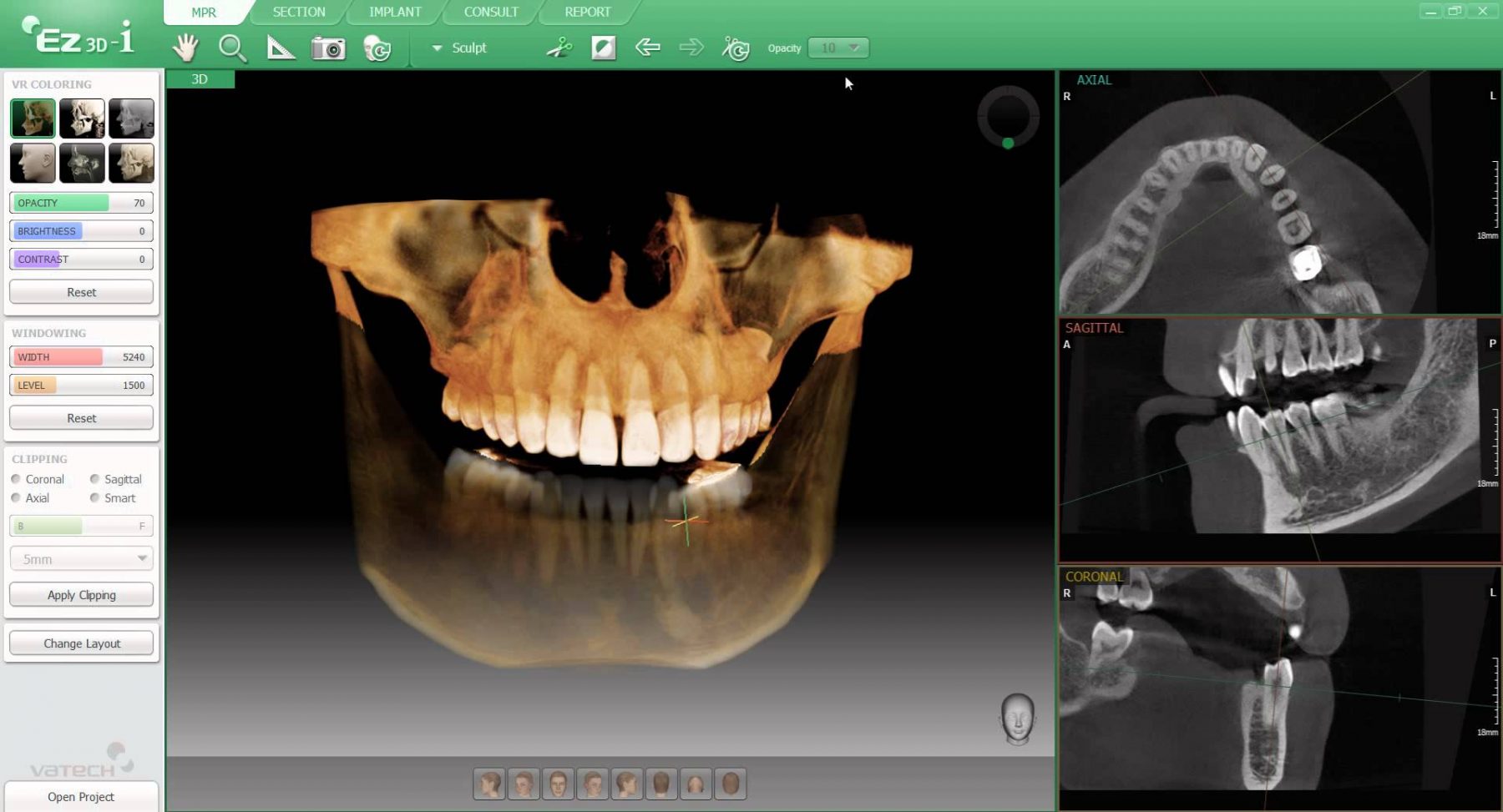
Task: Click Change Layout button
Action: [81, 643]
